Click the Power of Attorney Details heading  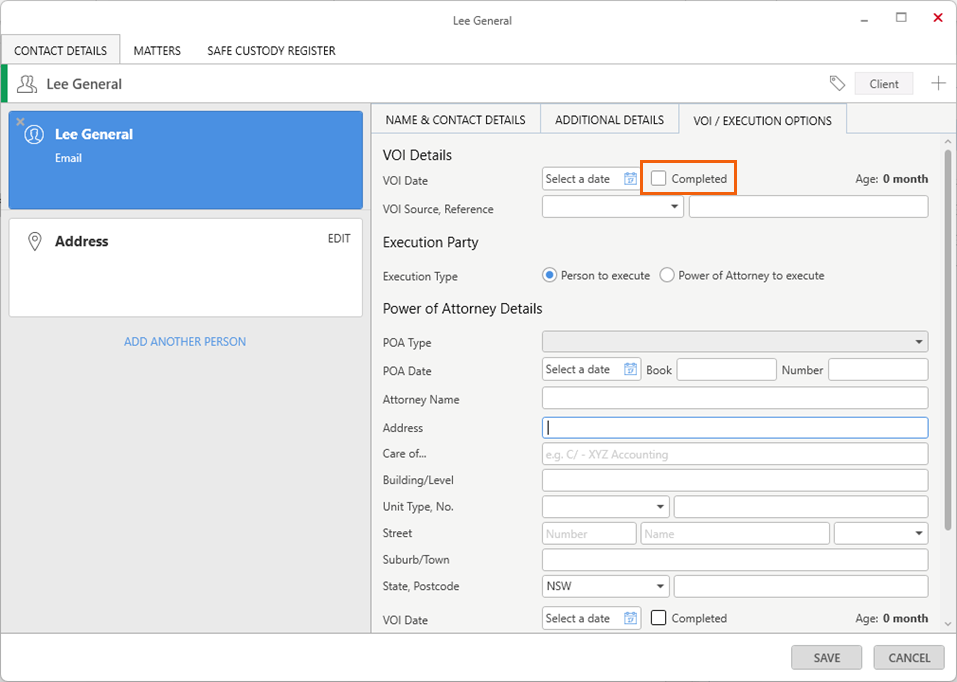462,309
